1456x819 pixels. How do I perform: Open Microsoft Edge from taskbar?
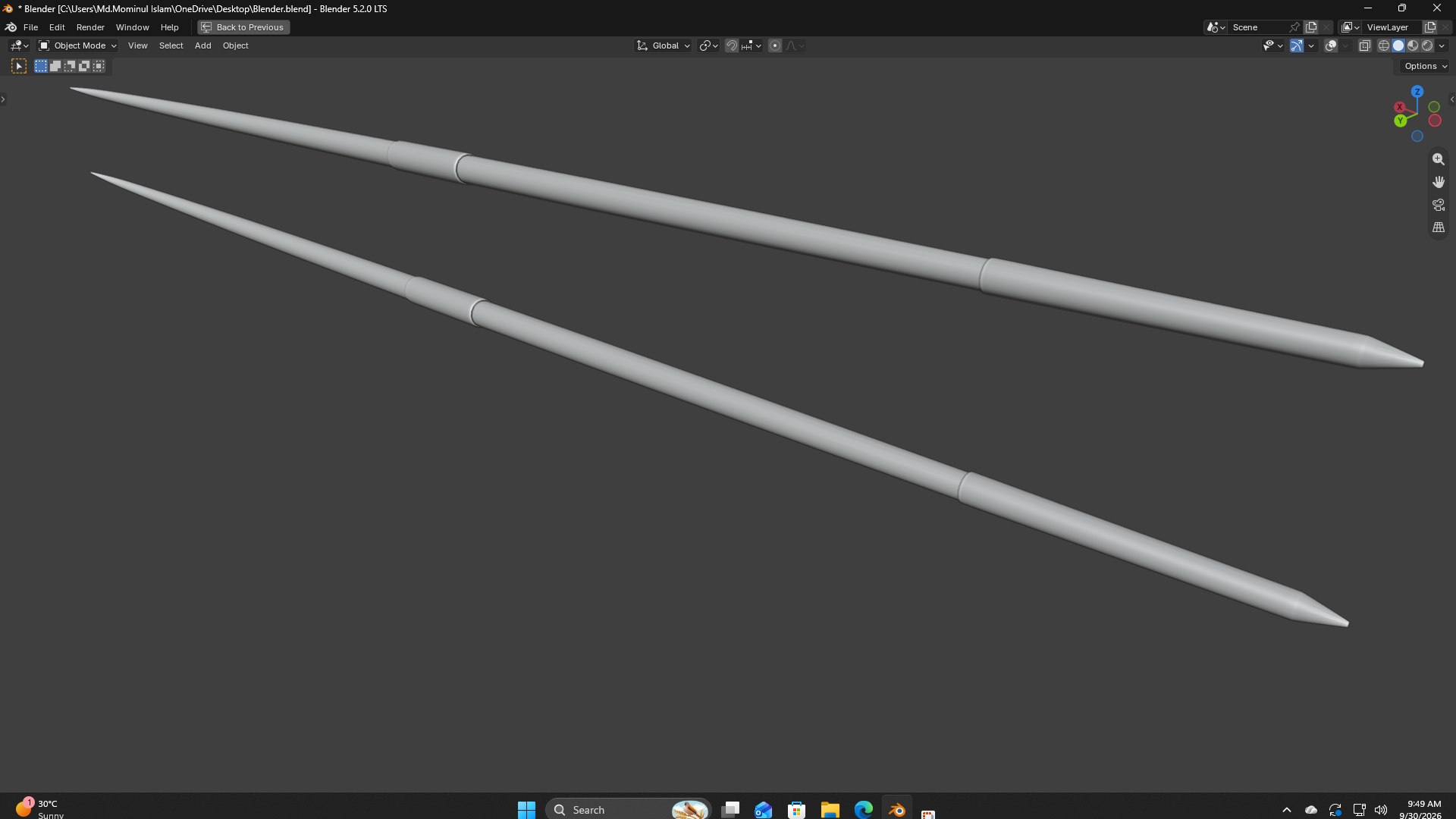863,810
